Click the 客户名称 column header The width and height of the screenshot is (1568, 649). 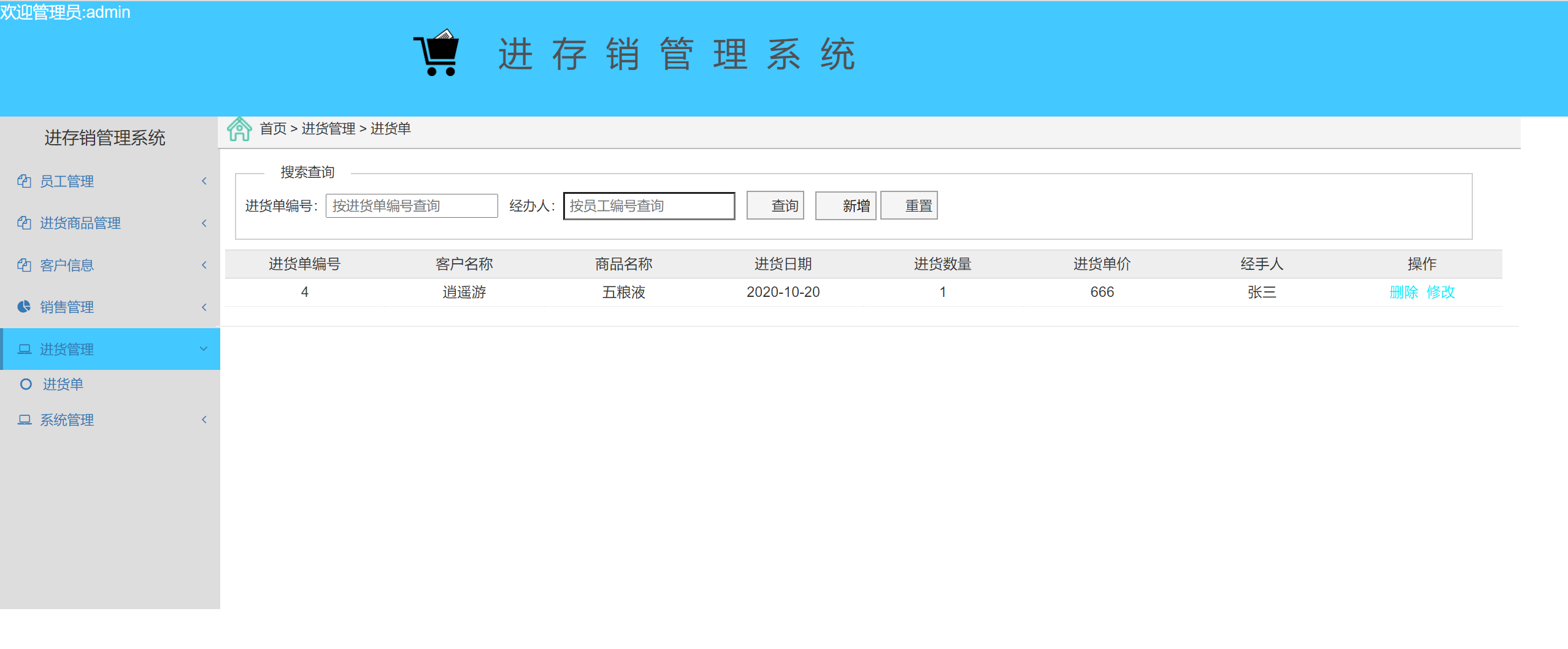coord(464,264)
